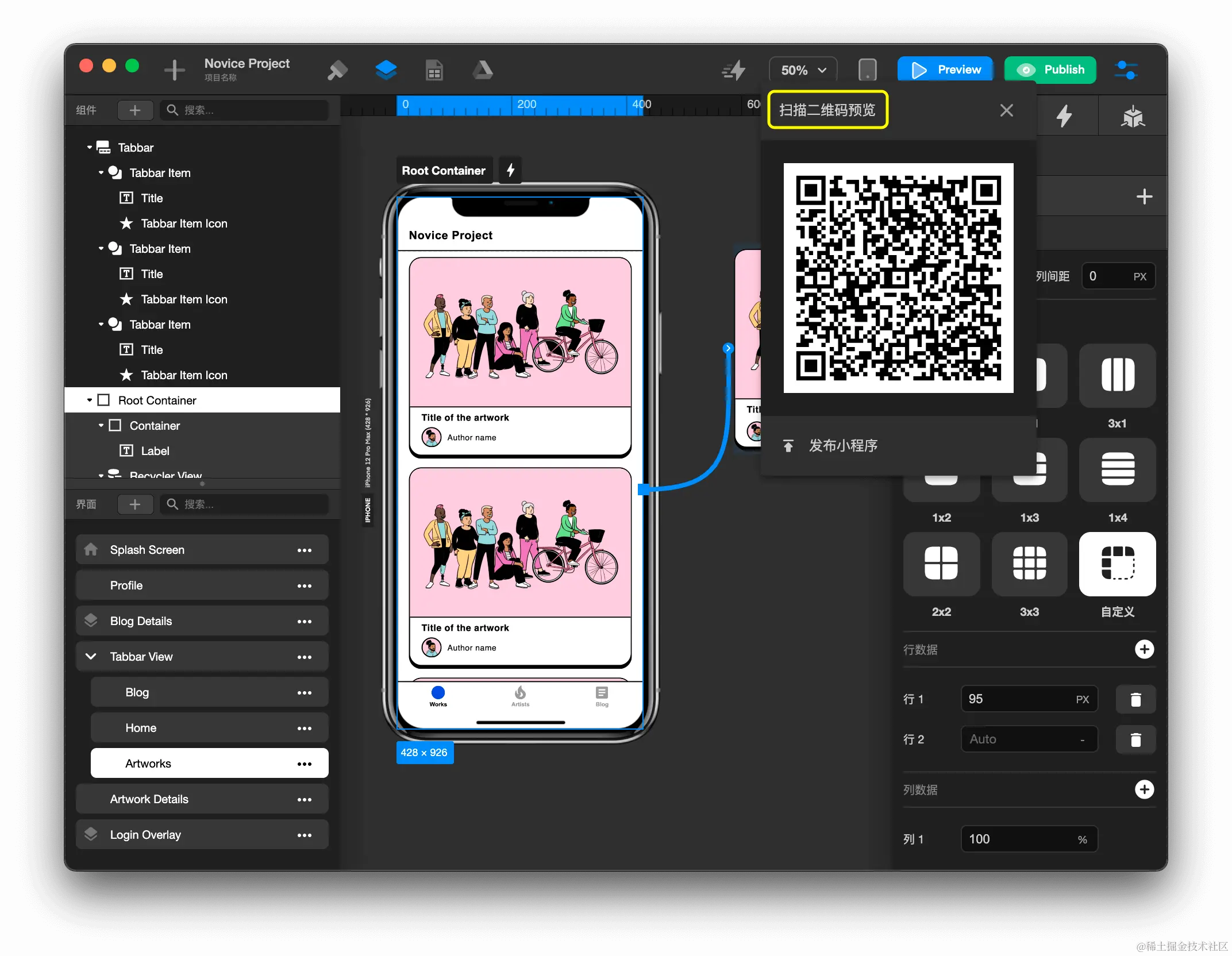The height and width of the screenshot is (956, 1232).
Task: Click the device phone icon beside zoom
Action: [x=867, y=70]
